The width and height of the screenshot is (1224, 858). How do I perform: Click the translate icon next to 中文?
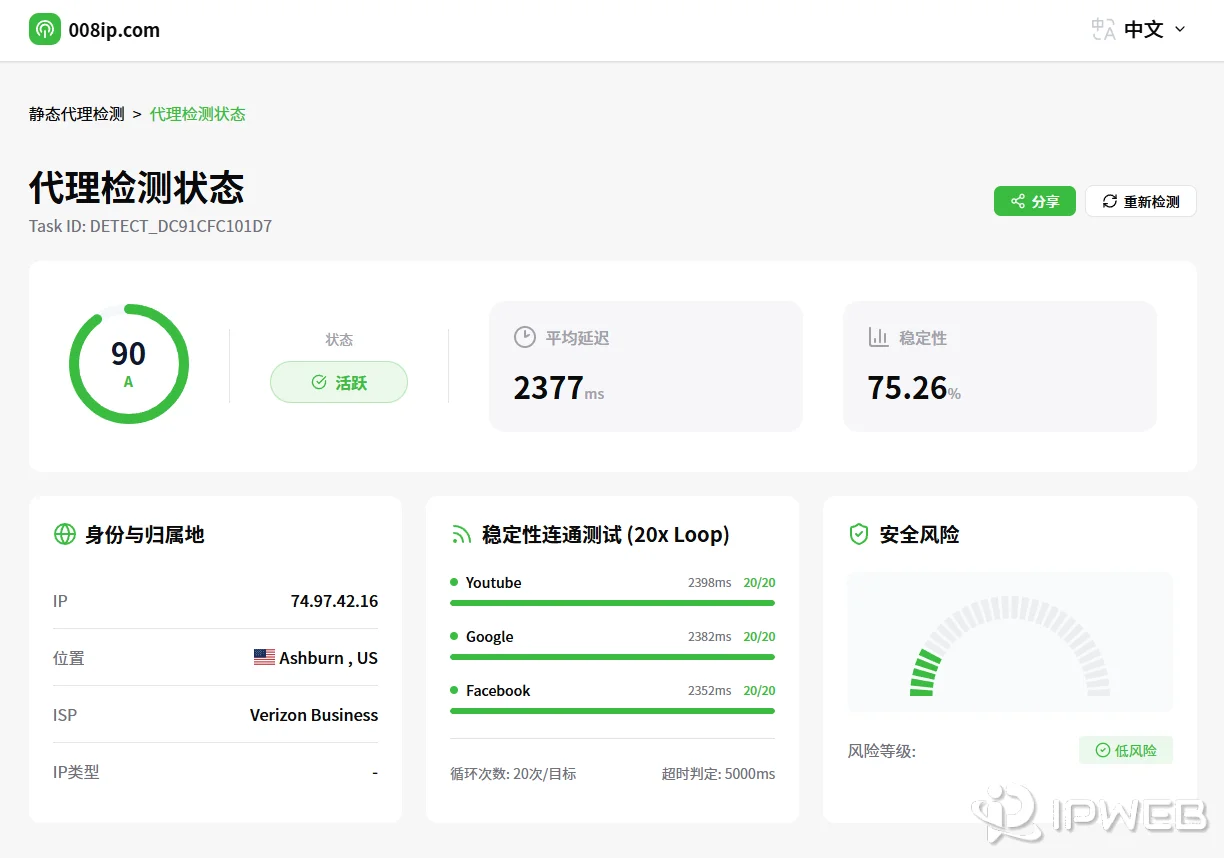(1101, 30)
